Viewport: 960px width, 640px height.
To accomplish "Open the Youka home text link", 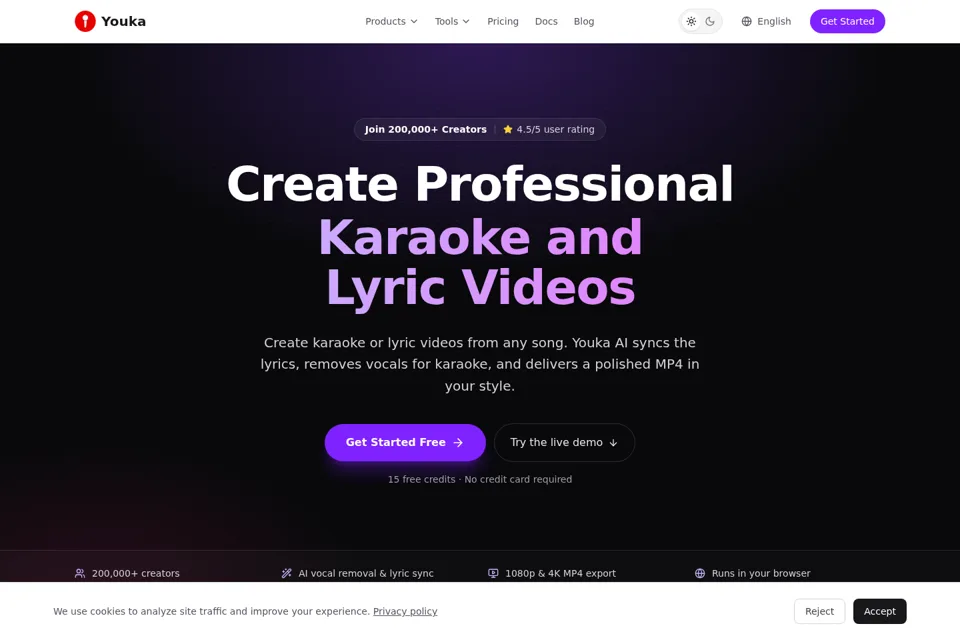I will point(123,21).
